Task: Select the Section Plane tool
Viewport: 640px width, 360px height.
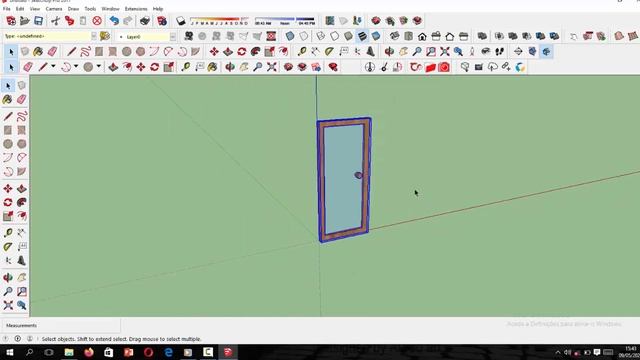Action: [518, 52]
